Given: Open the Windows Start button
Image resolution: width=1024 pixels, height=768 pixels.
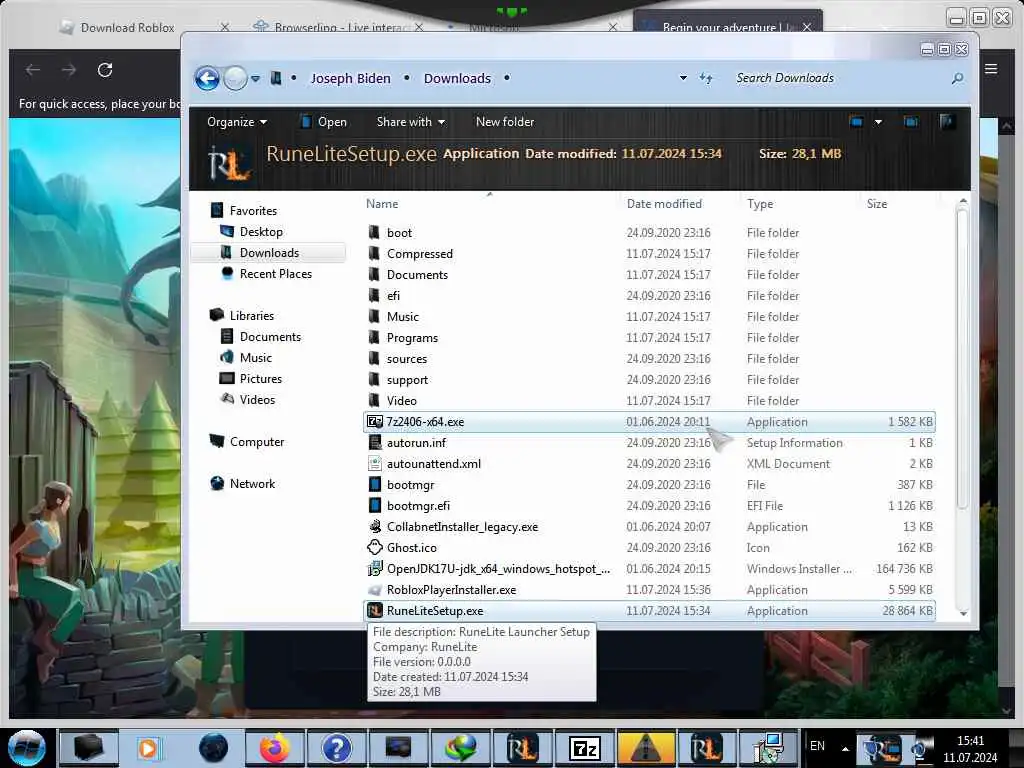Looking at the screenshot, I should (27, 748).
